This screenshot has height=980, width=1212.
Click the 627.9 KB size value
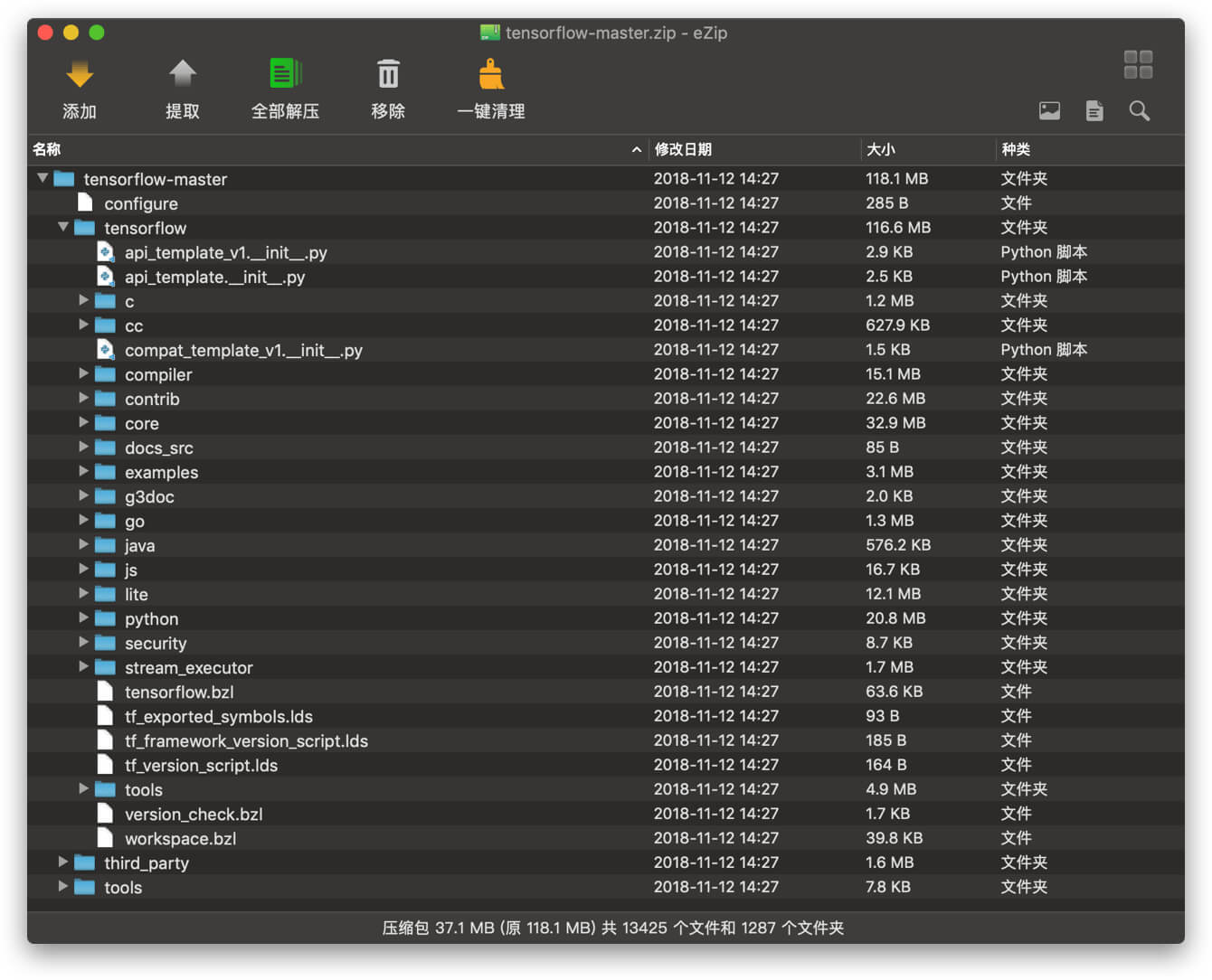(x=898, y=325)
